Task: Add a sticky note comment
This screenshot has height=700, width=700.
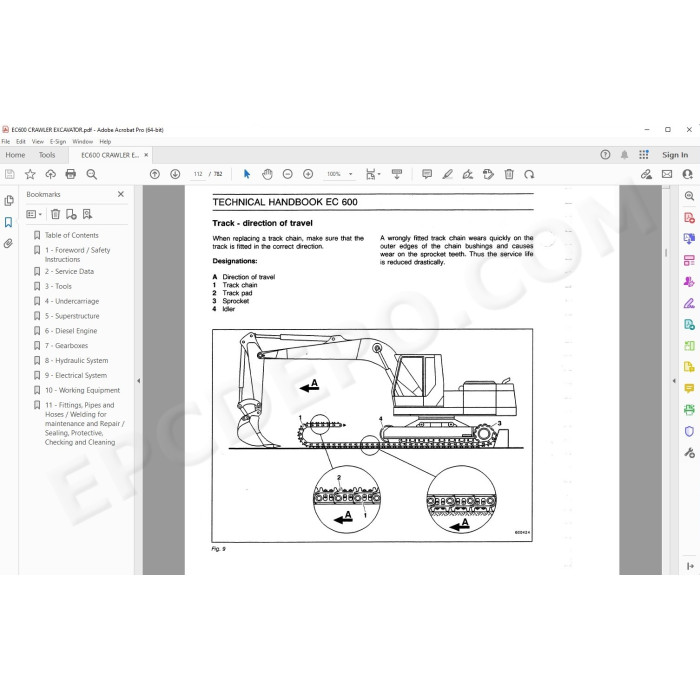Action: (x=427, y=174)
